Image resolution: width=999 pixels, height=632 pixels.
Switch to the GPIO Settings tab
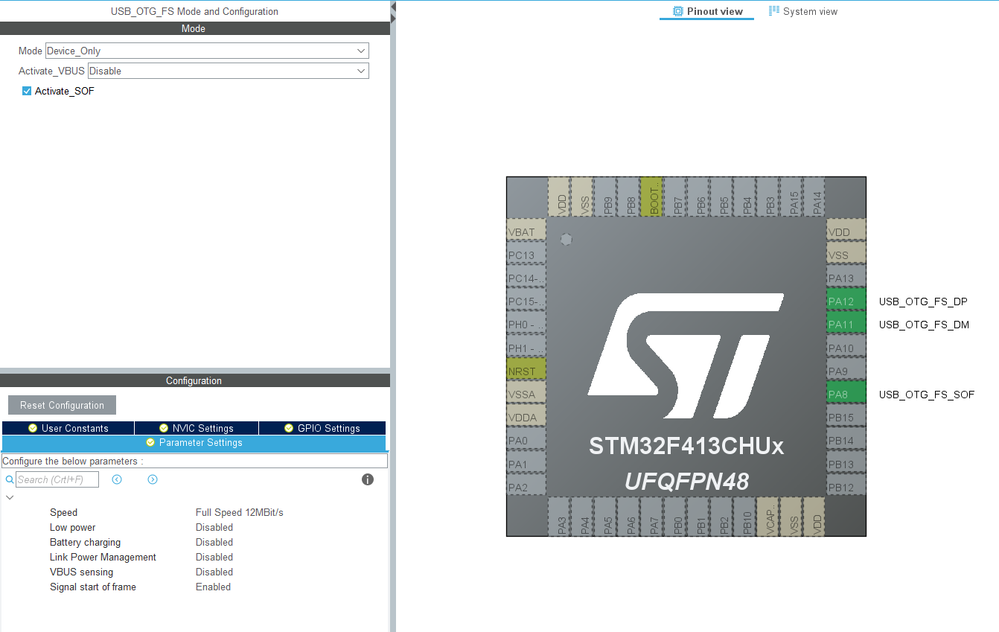[x=322, y=428]
